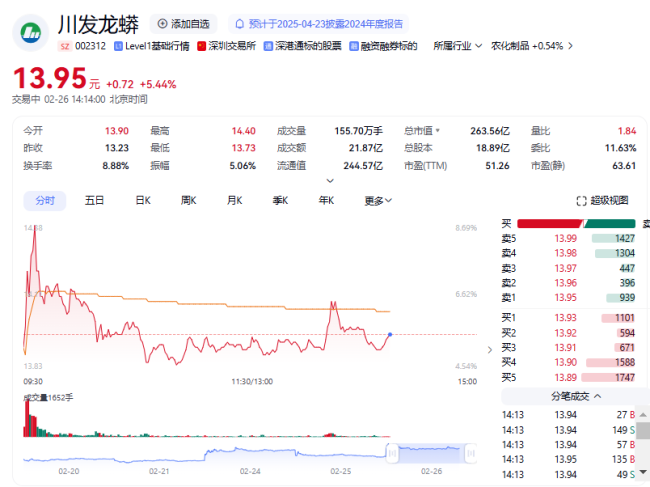Screen dimensions: 650x487
Task: Click the 卖1 volume 939
Action: click(627, 298)
